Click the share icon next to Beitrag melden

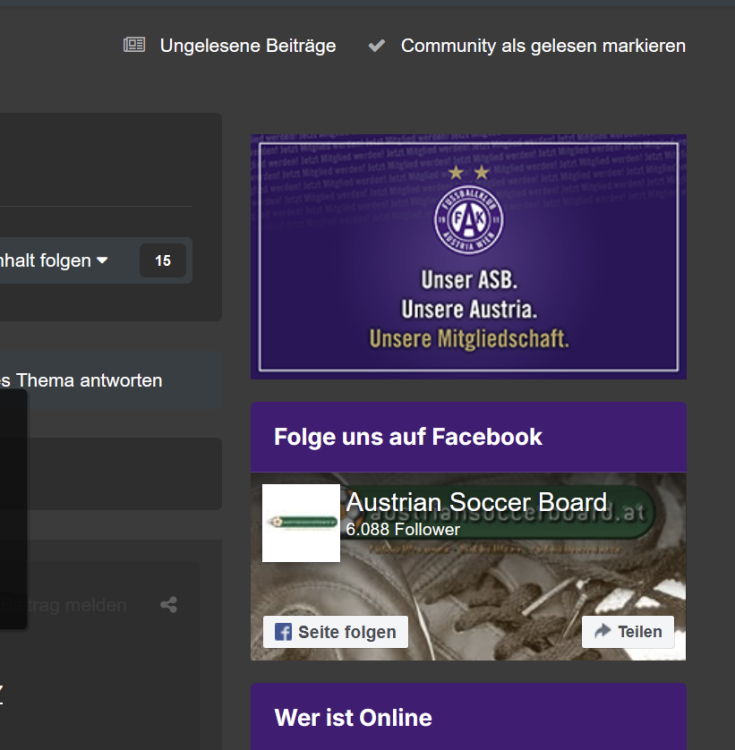pos(168,604)
